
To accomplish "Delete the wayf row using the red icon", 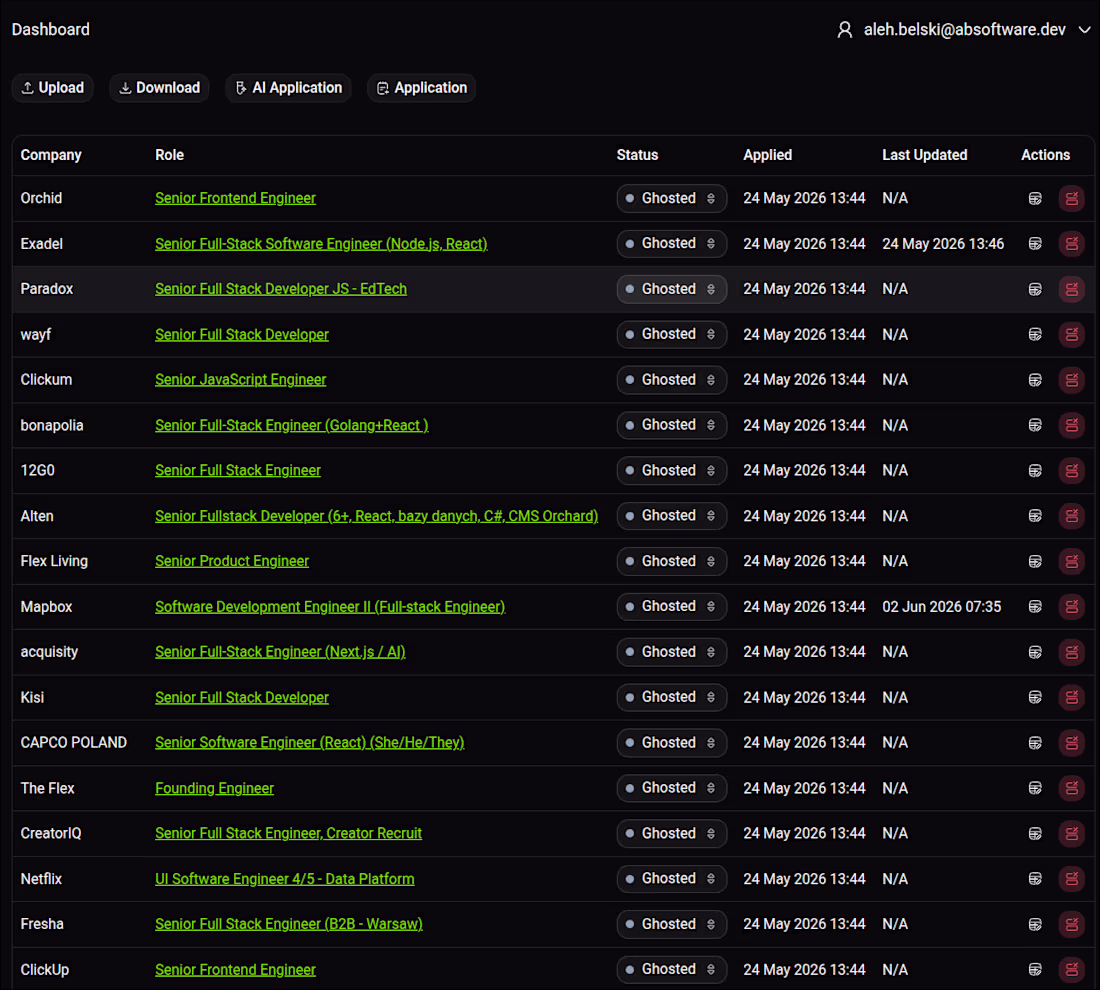I will [x=1071, y=335].
